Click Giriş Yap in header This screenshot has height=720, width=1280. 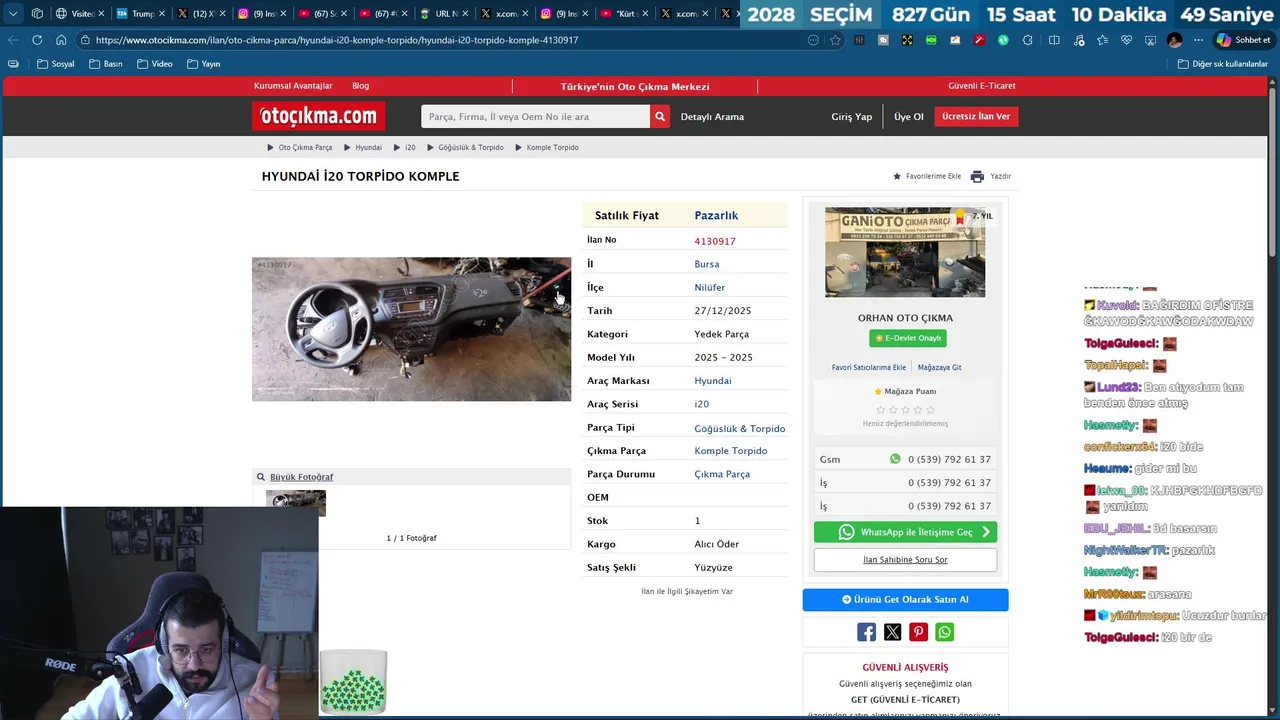(851, 117)
